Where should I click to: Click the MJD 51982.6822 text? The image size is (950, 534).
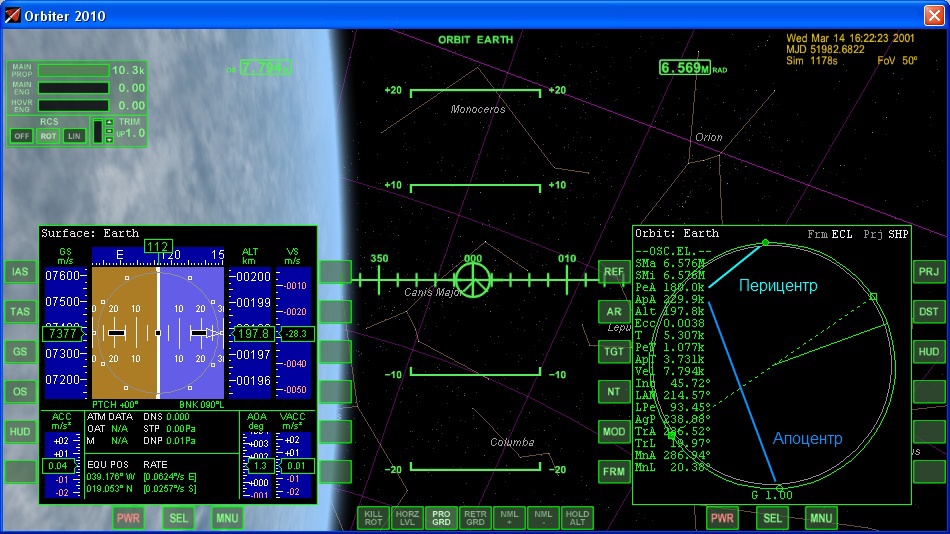pyautogui.click(x=825, y=49)
